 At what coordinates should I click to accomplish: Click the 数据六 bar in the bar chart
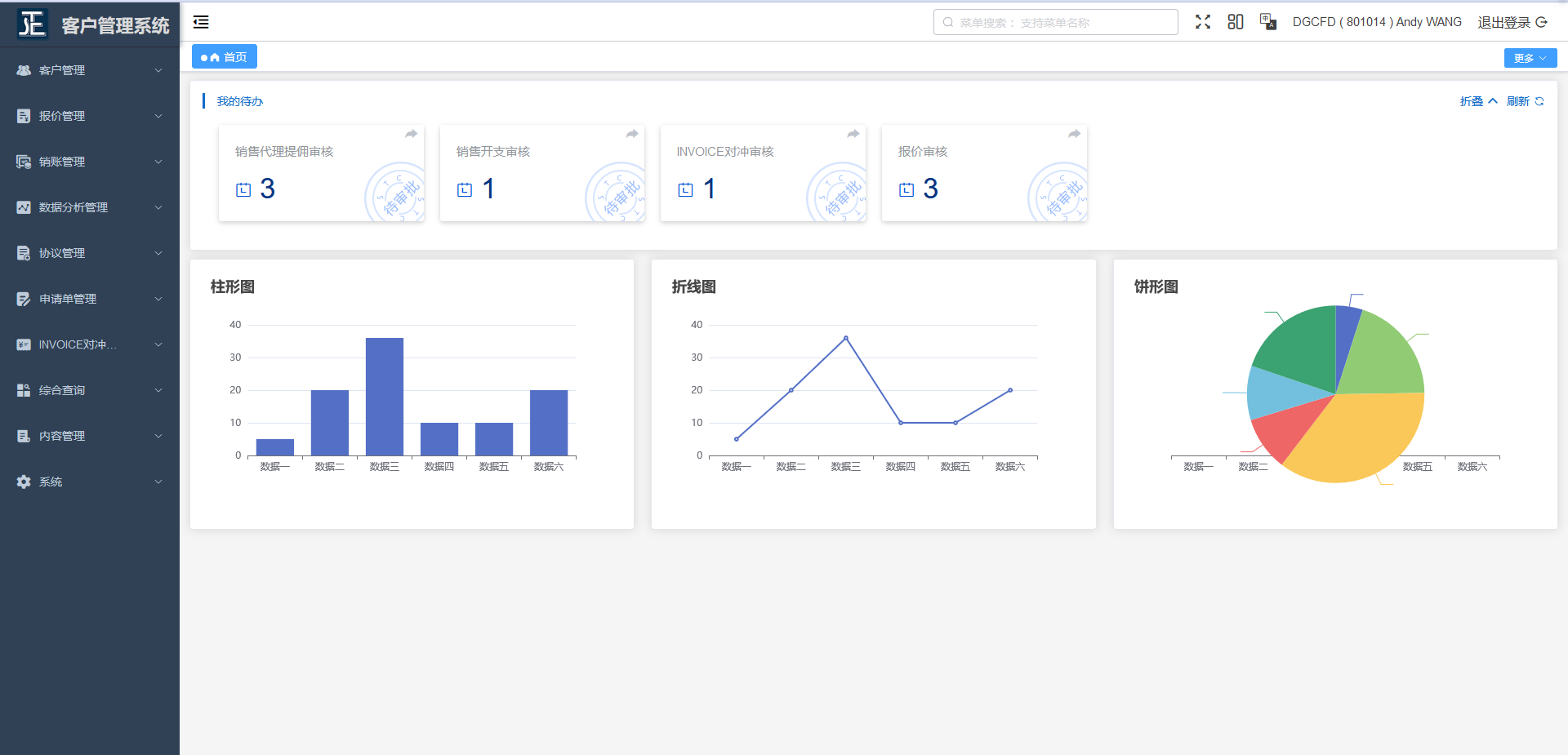549,423
